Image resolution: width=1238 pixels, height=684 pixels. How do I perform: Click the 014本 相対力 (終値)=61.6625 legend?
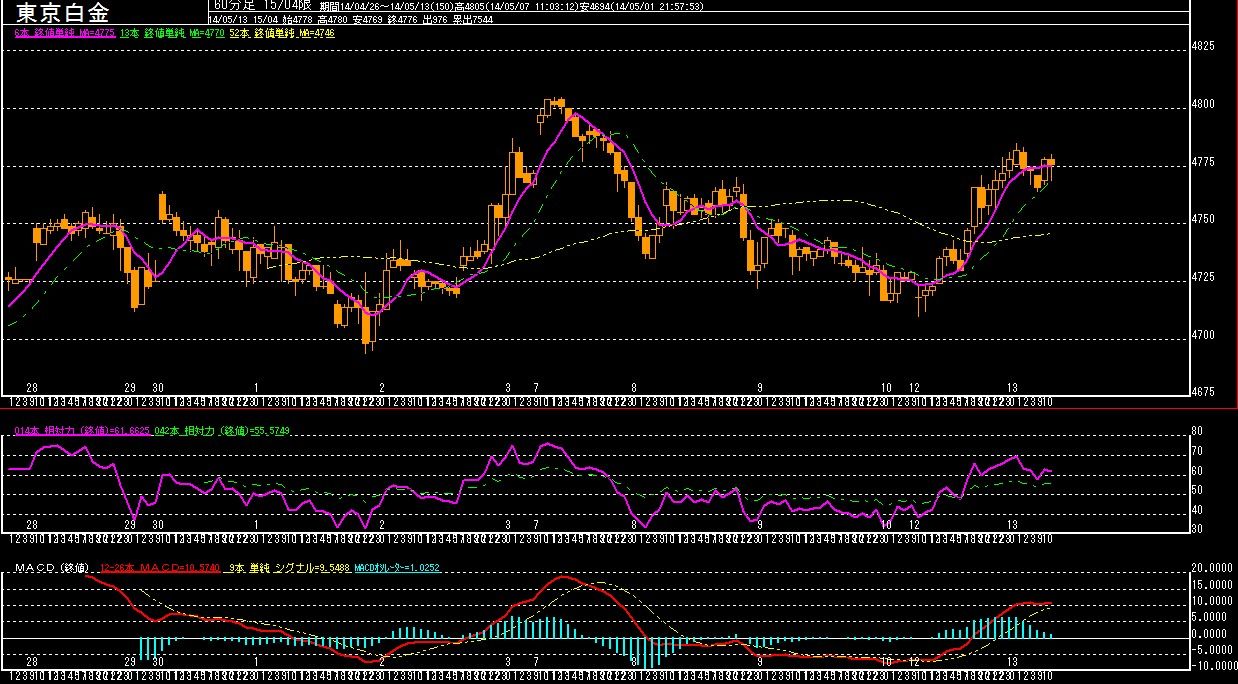click(x=82, y=431)
